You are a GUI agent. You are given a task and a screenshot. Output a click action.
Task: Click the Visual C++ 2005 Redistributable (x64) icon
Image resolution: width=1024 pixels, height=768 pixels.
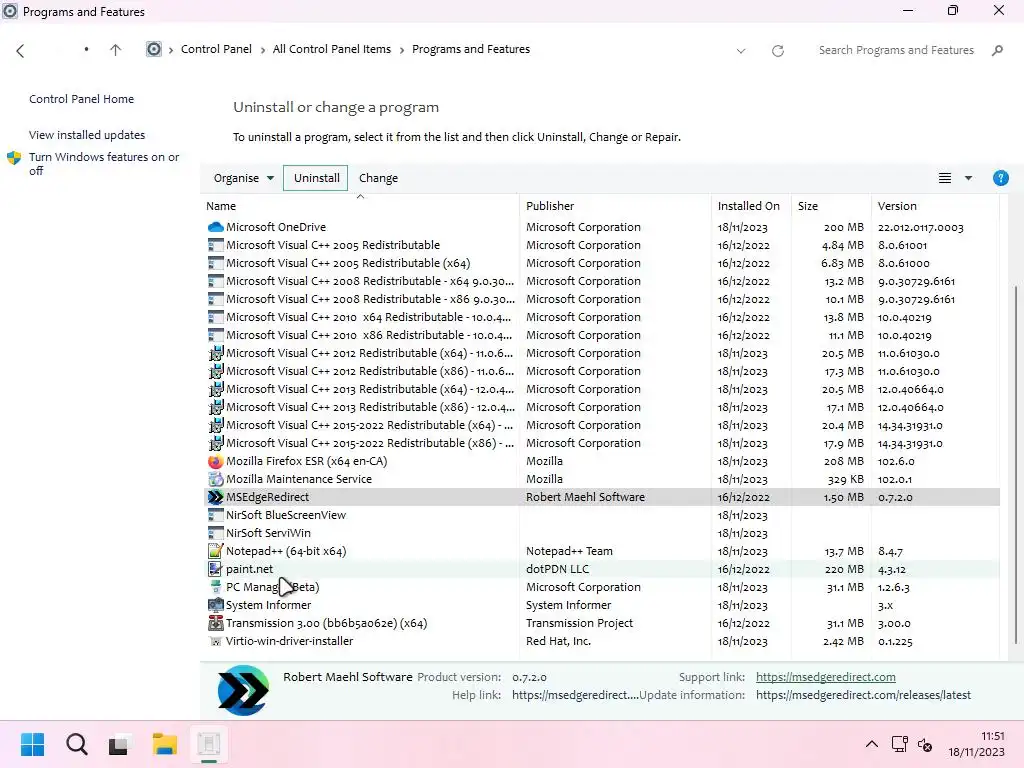(x=215, y=263)
